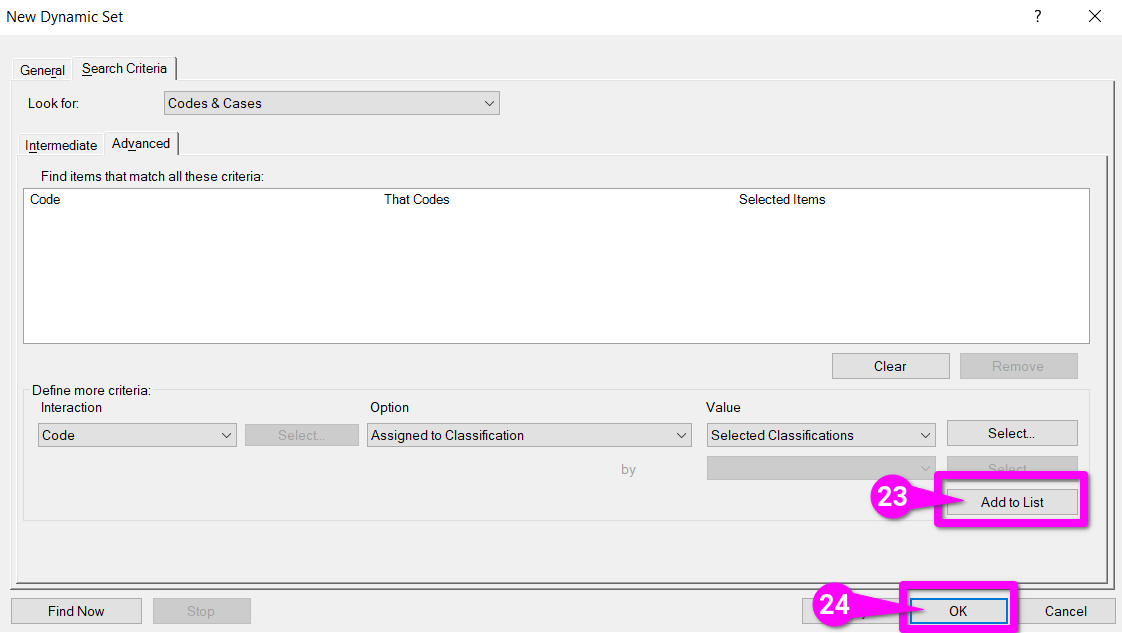Expand the Option dropdown Assigned to Classification

tap(529, 436)
